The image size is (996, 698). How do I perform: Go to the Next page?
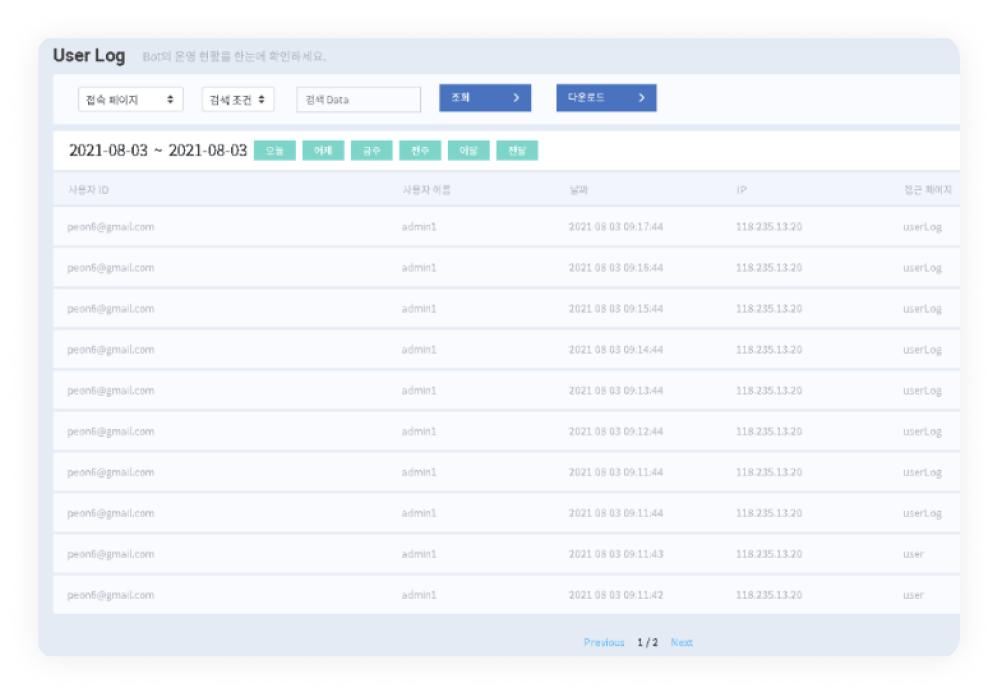point(681,642)
